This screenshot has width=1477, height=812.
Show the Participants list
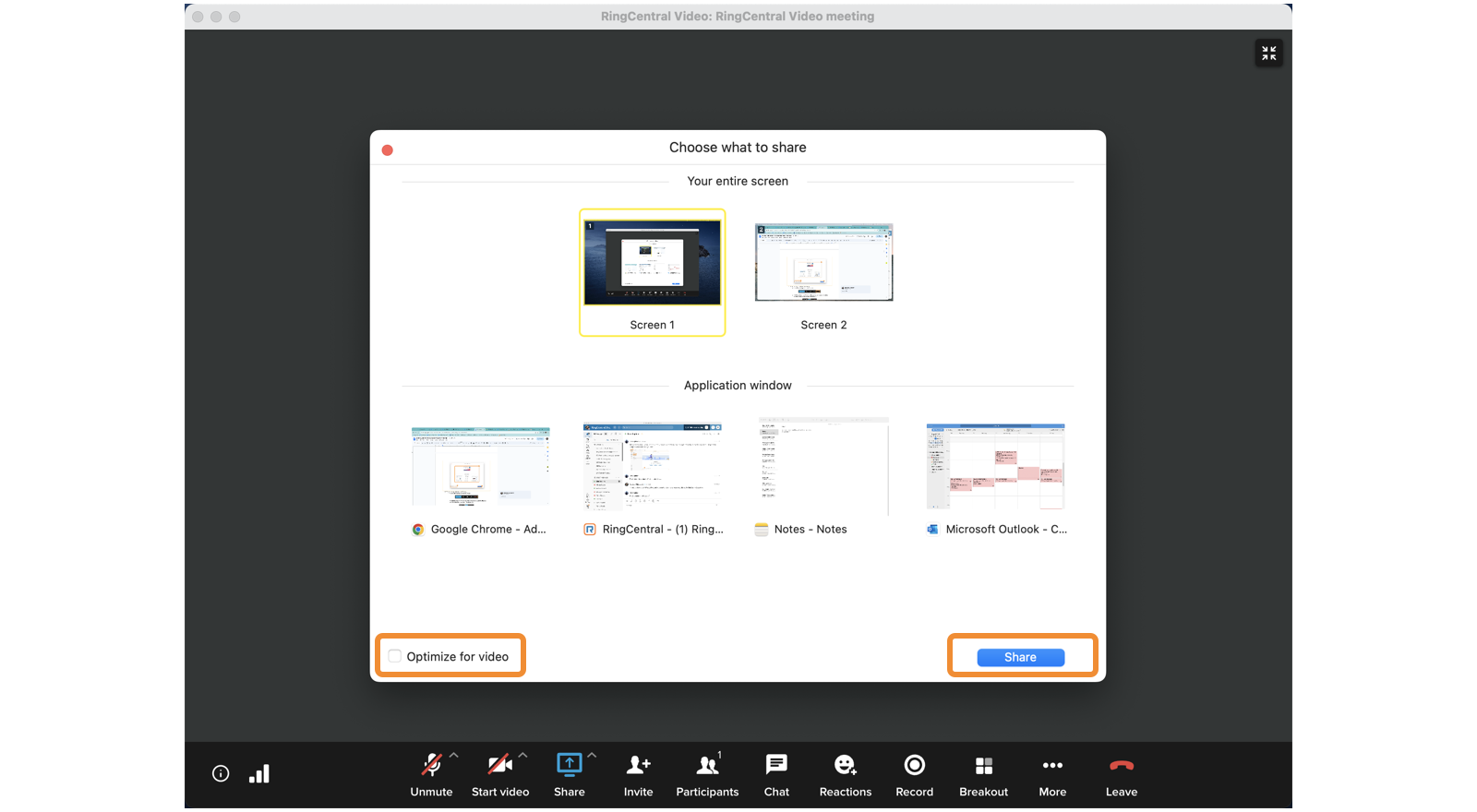707,765
